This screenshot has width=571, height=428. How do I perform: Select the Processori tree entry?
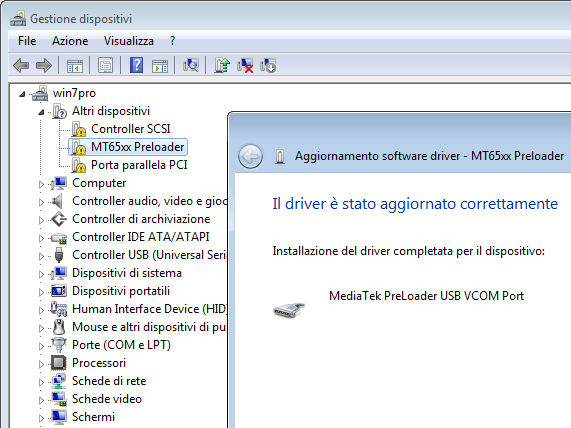(99, 363)
